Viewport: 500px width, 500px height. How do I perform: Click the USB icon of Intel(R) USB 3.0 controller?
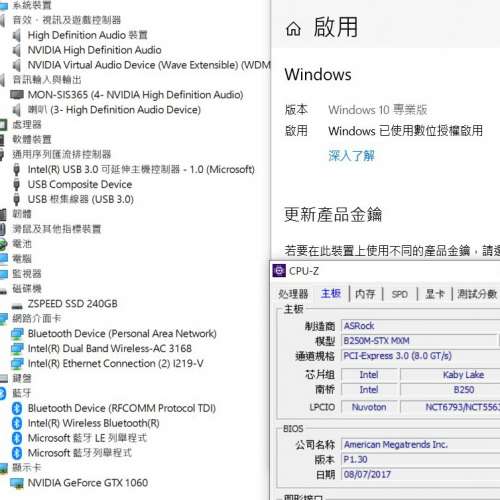[x=16, y=169]
